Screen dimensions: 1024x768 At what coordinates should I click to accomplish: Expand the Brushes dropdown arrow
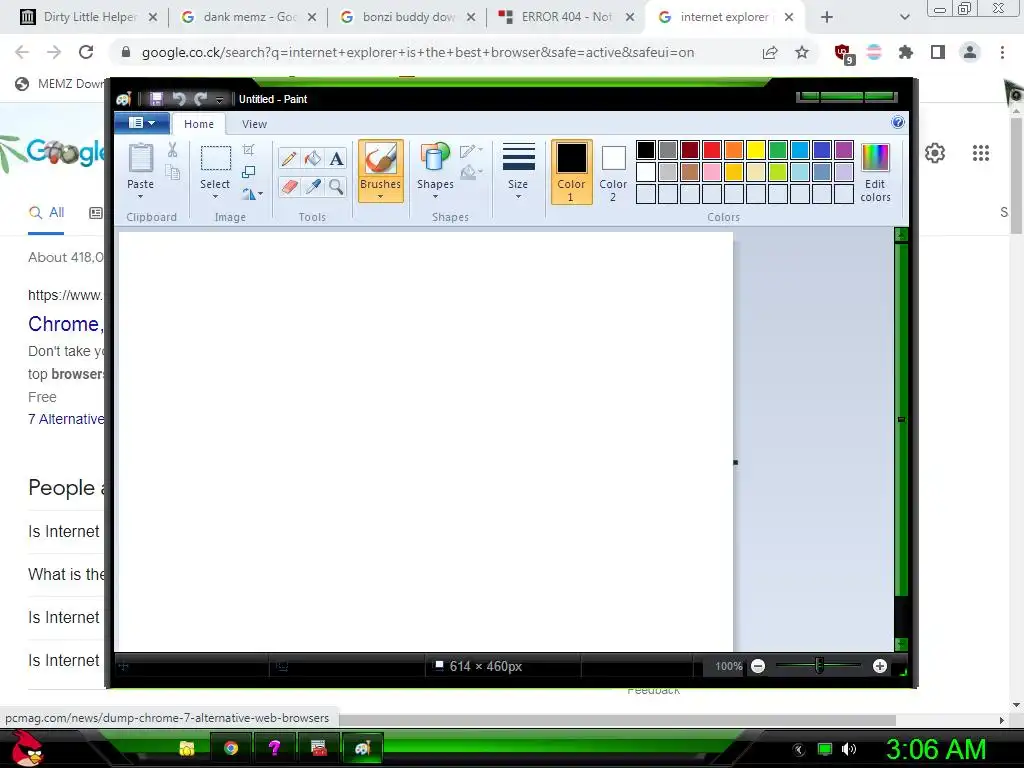pos(381,196)
